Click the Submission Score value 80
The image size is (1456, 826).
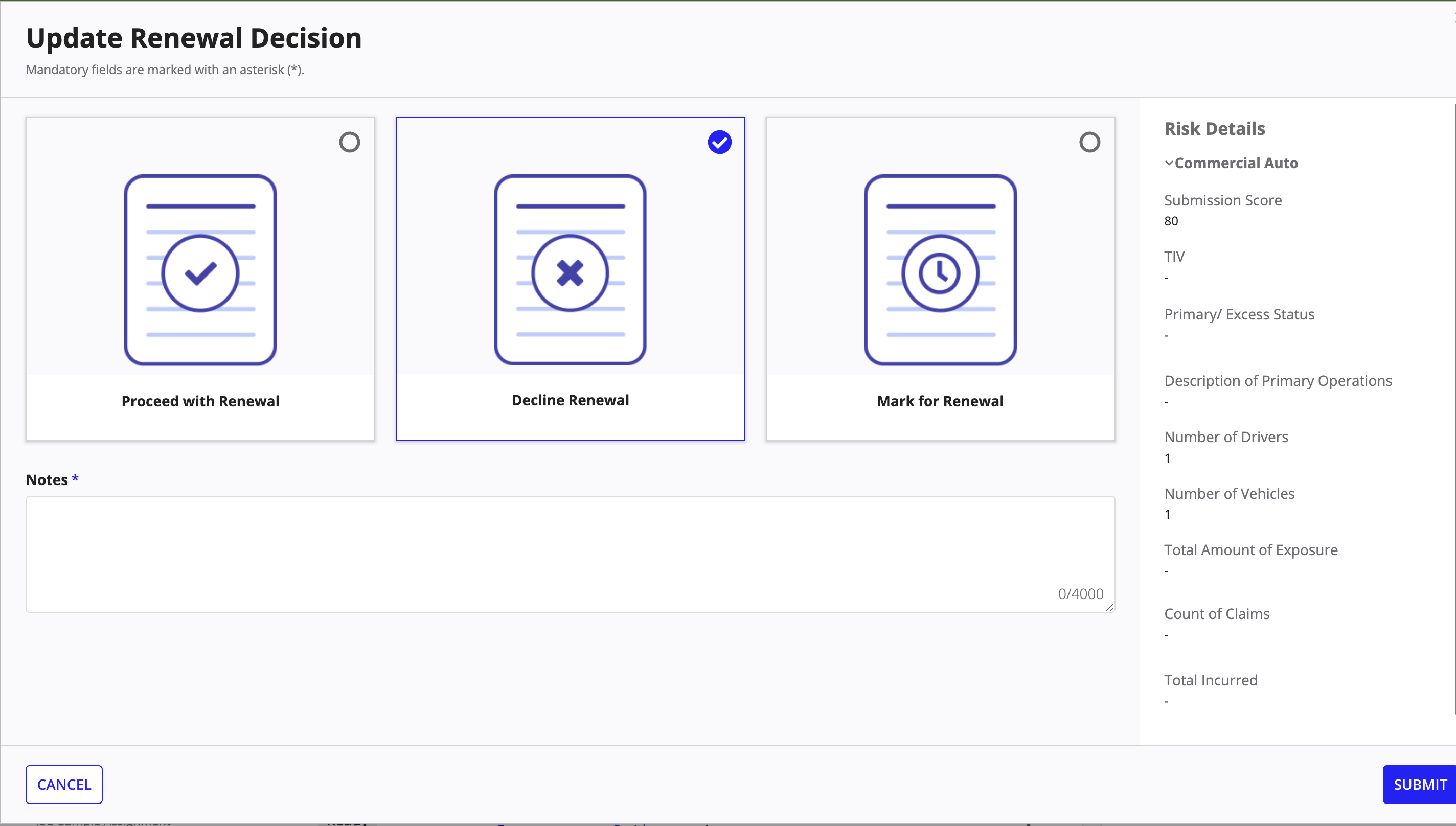click(x=1171, y=221)
